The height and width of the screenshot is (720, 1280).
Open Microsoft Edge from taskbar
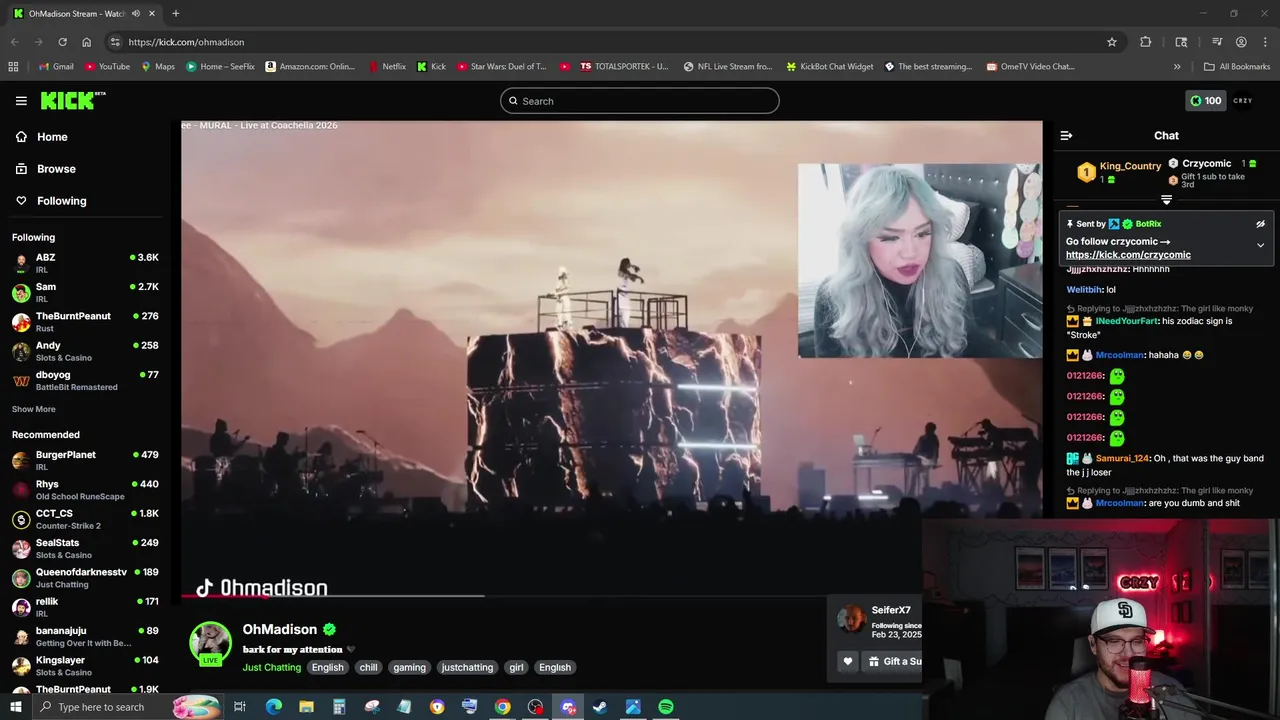tap(273, 707)
